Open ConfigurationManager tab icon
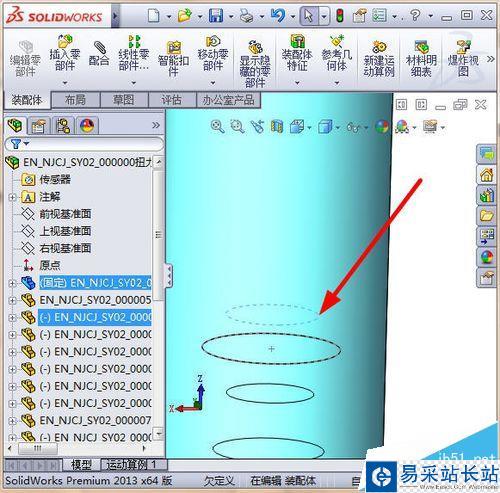The width and height of the screenshot is (500, 493). point(63,126)
